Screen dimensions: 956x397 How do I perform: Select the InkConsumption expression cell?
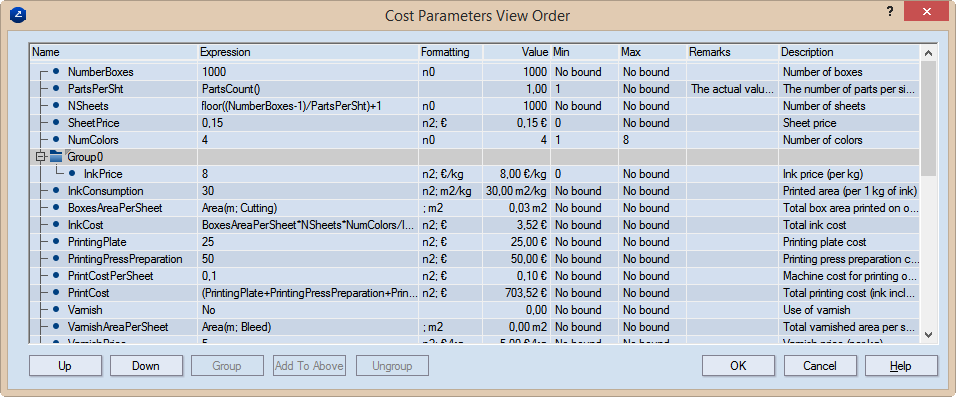309,191
